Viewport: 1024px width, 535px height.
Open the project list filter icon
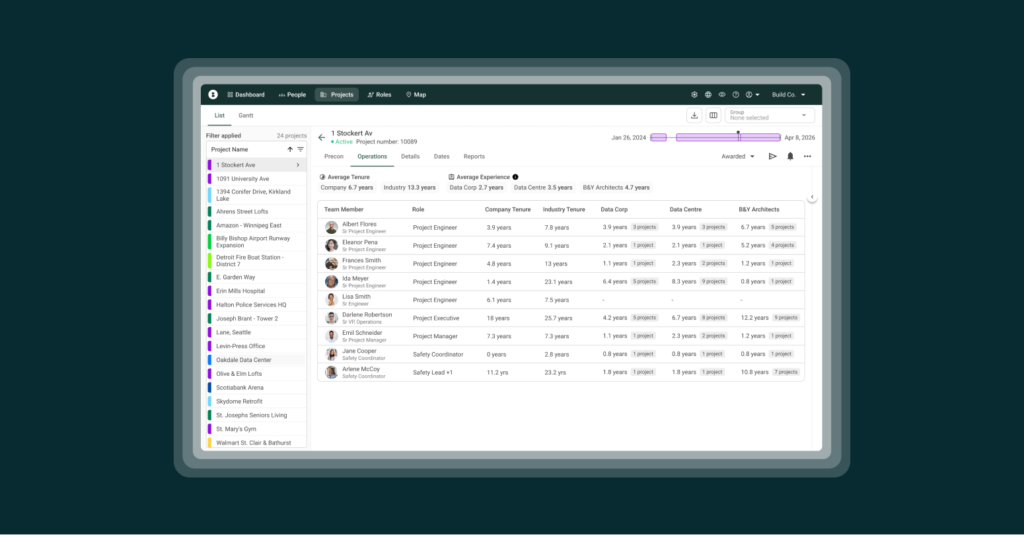pyautogui.click(x=300, y=150)
